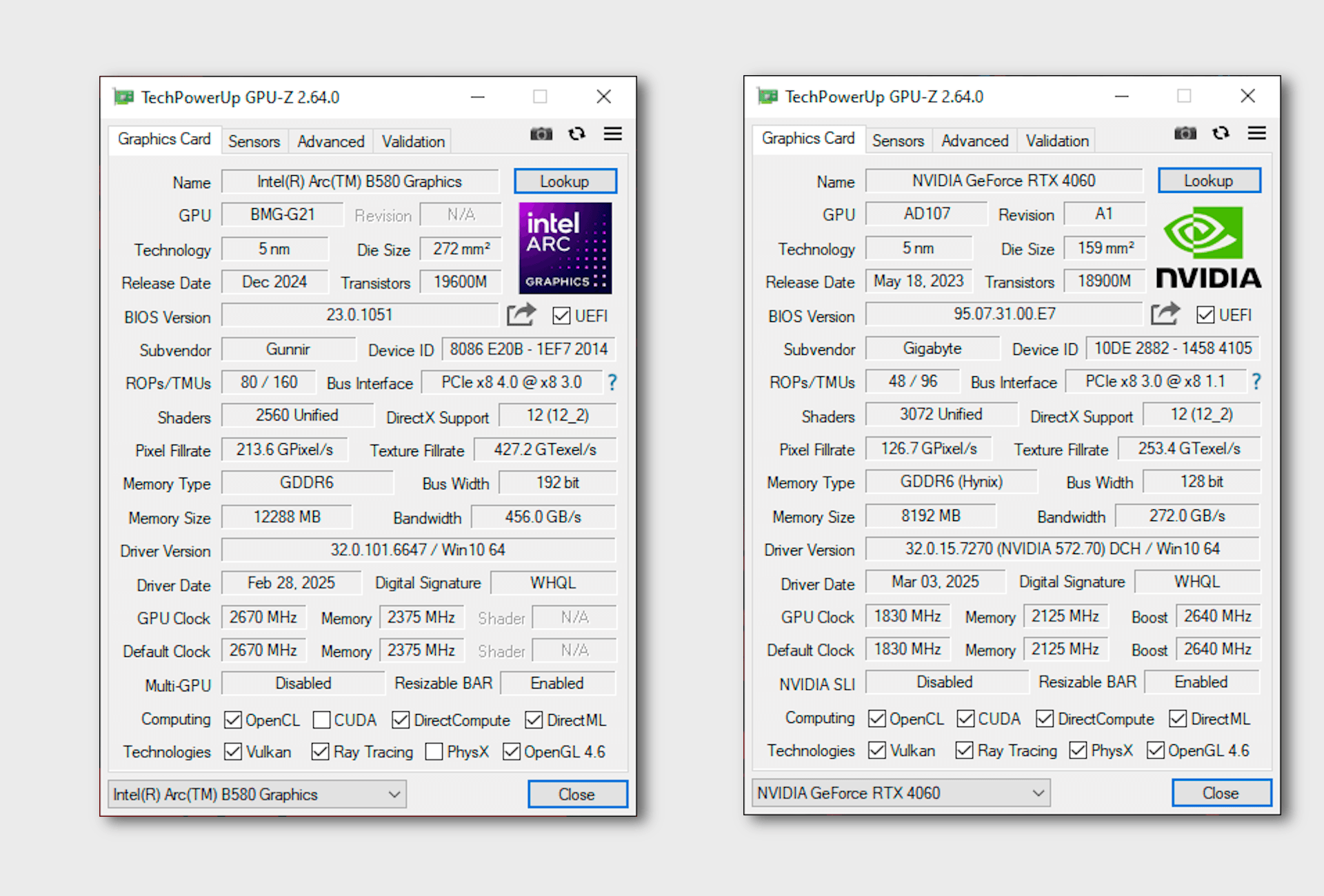Viewport: 1324px width, 896px height.
Task: Switch to Validation tab in Intel Arc window
Action: coord(414,141)
